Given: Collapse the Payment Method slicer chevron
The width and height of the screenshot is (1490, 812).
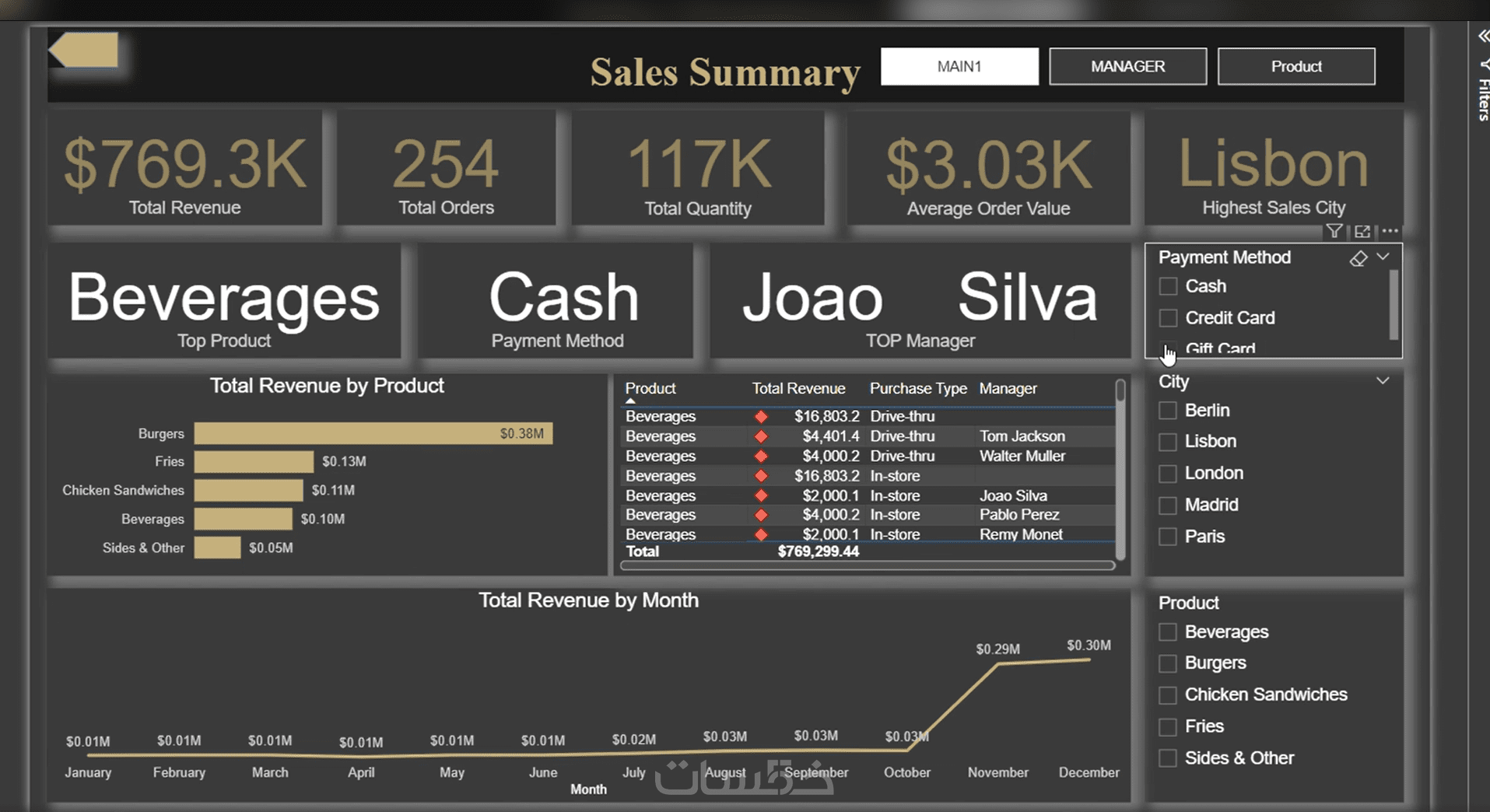Looking at the screenshot, I should pyautogui.click(x=1383, y=257).
